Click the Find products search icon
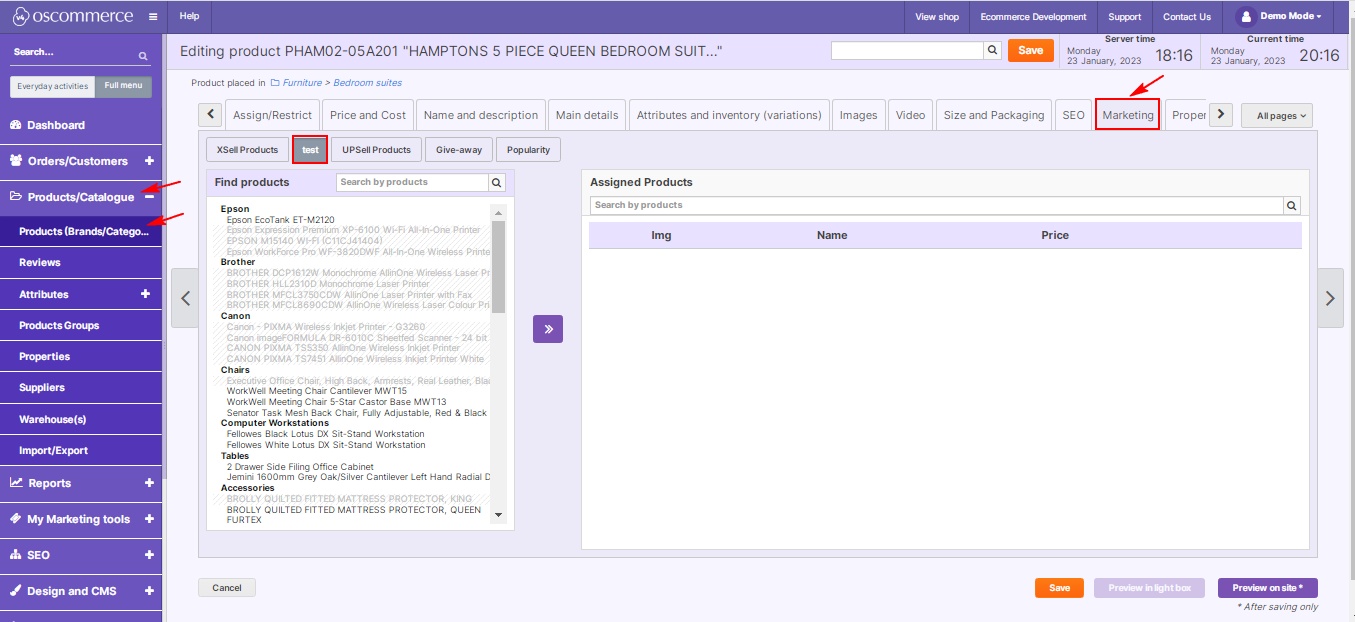Viewport: 1355px width, 622px height. [x=497, y=183]
